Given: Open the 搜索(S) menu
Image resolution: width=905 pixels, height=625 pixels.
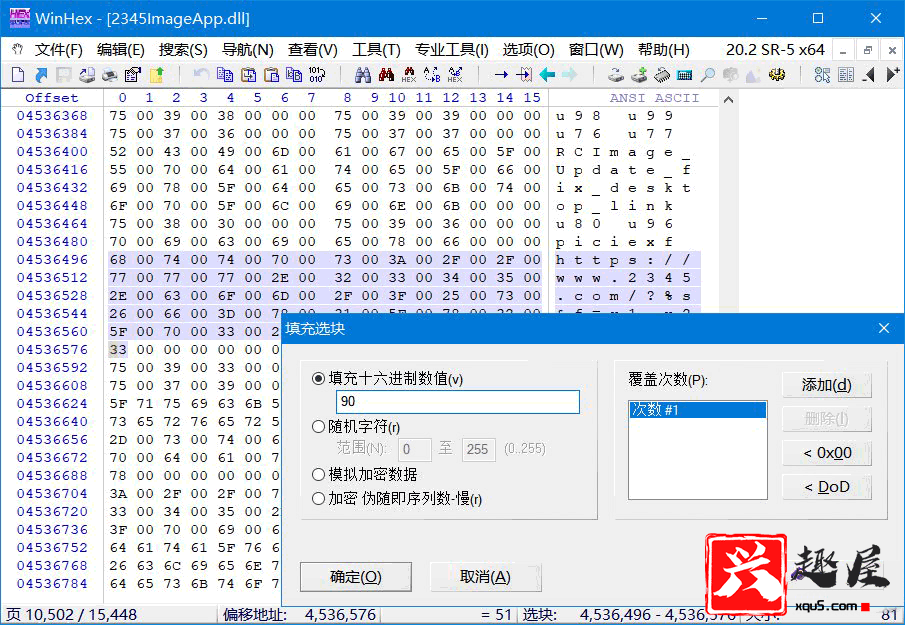Looking at the screenshot, I should (183, 50).
